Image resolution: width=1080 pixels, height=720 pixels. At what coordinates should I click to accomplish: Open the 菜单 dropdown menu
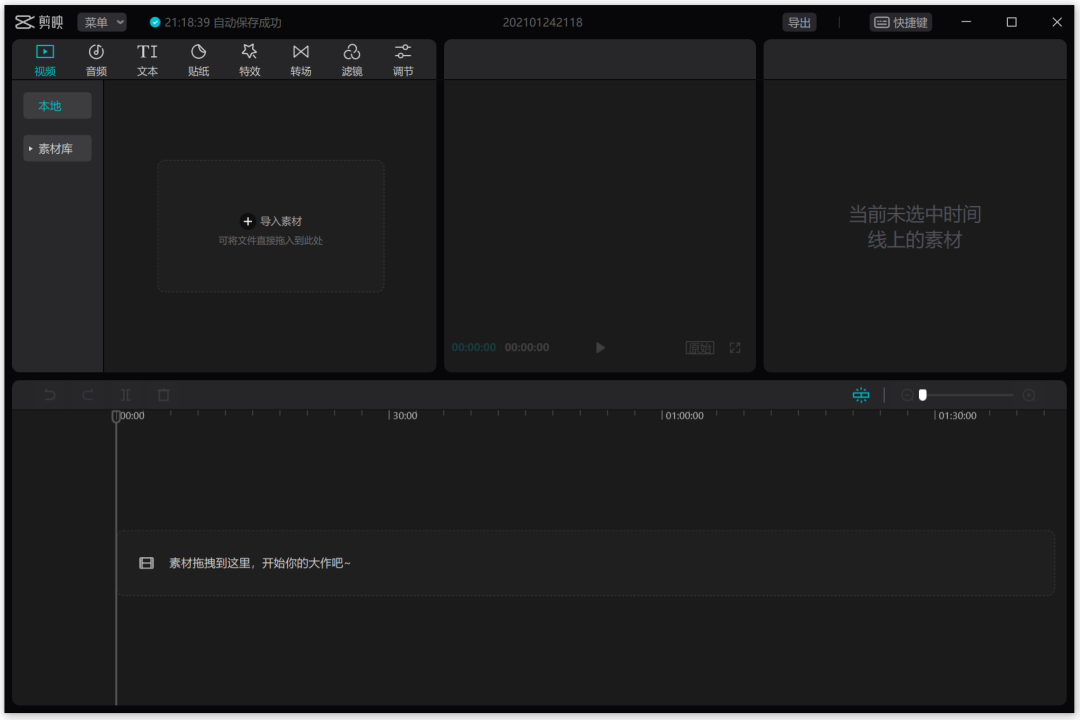102,22
